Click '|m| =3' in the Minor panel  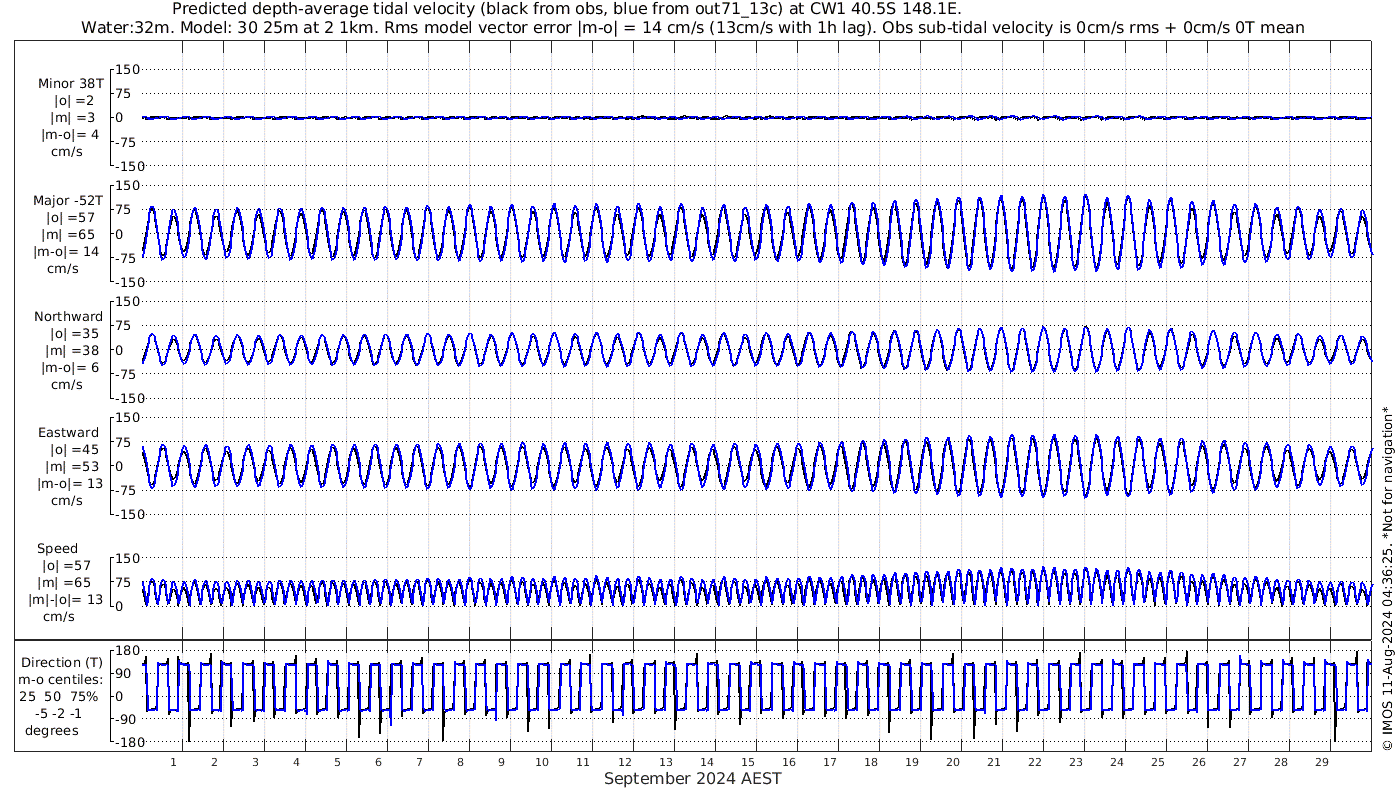[75, 118]
